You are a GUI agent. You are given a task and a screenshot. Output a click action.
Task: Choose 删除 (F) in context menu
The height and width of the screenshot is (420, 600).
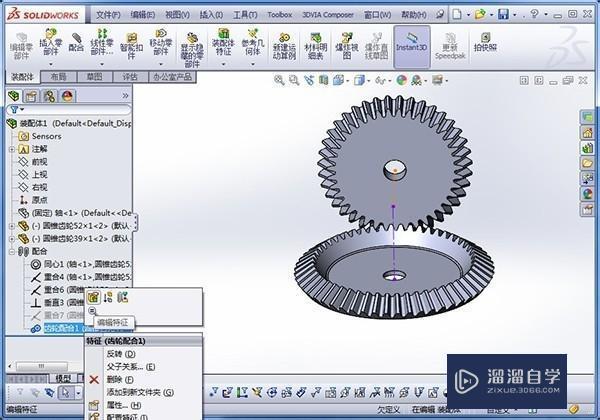point(120,379)
